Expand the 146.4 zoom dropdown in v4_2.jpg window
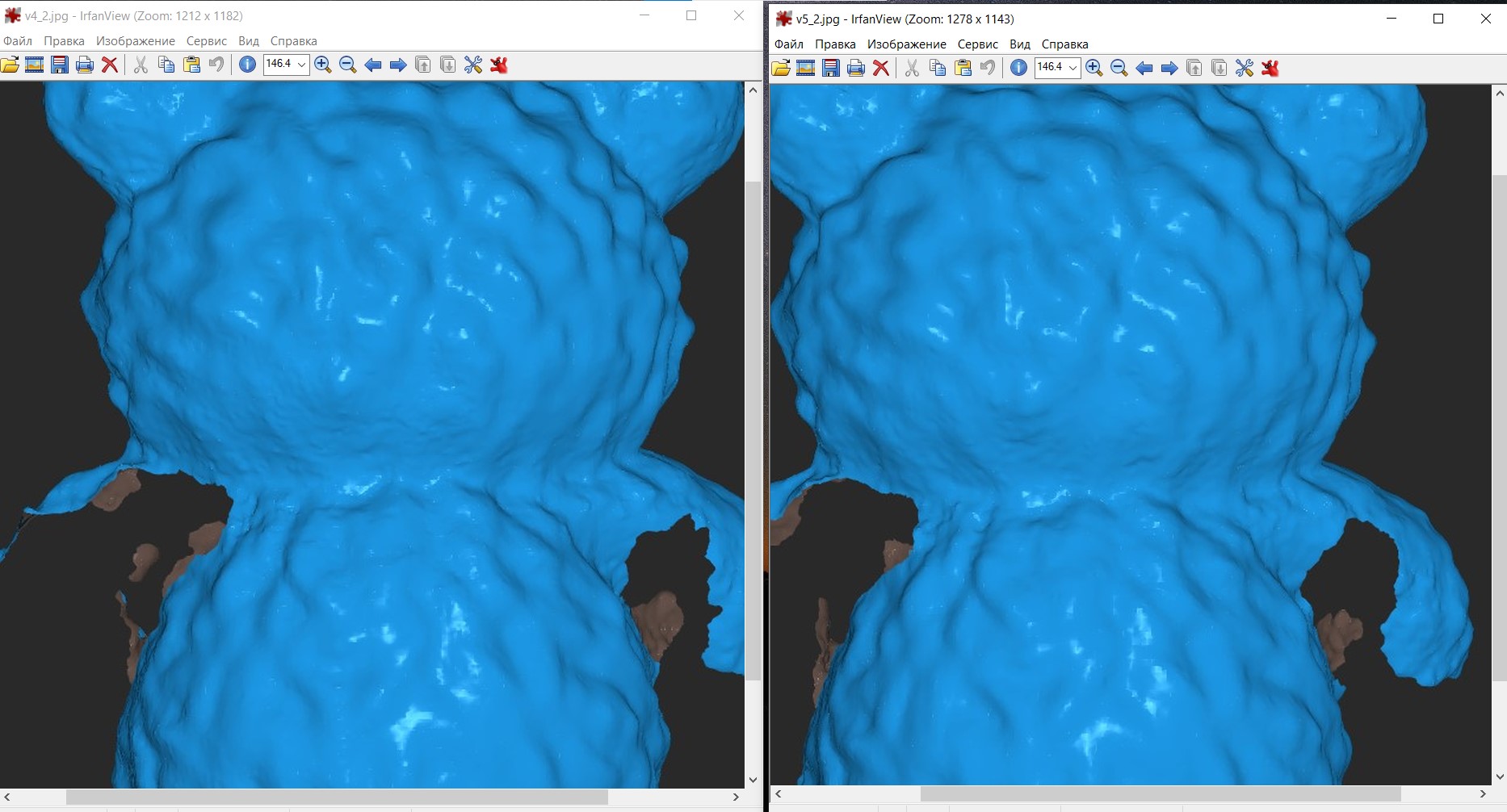The image size is (1507, 812). [302, 65]
